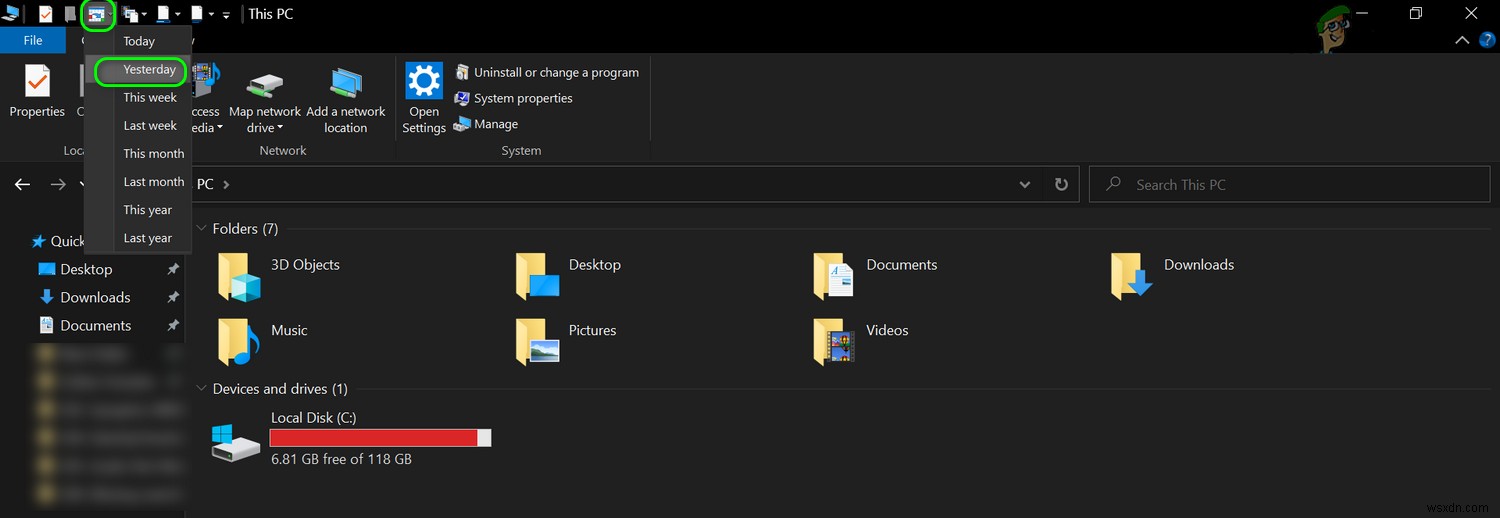This screenshot has width=1500, height=518.
Task: Unpin Desktop from Quick access pin icon
Action: pos(172,270)
